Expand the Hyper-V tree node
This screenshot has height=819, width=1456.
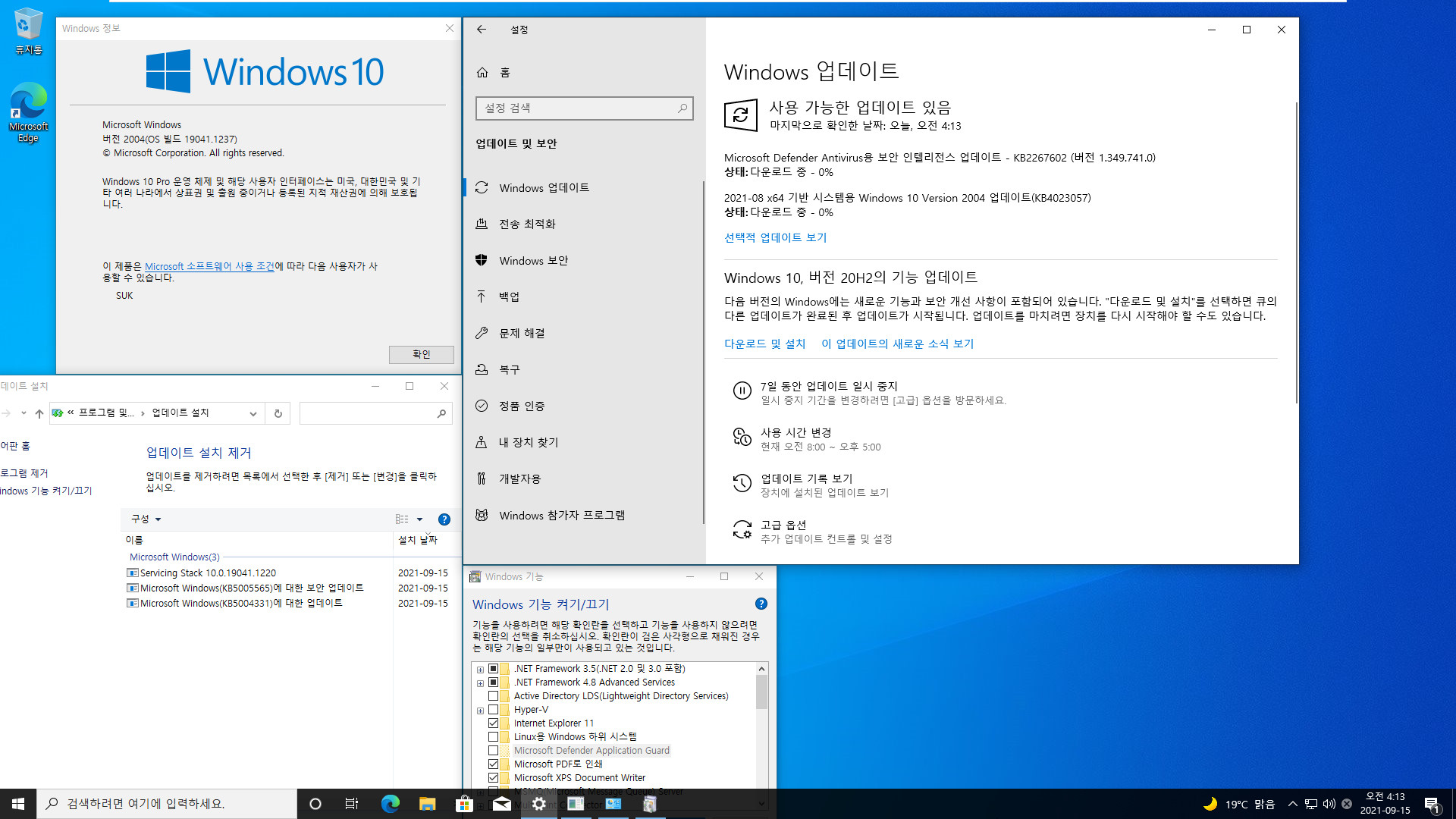click(x=480, y=711)
